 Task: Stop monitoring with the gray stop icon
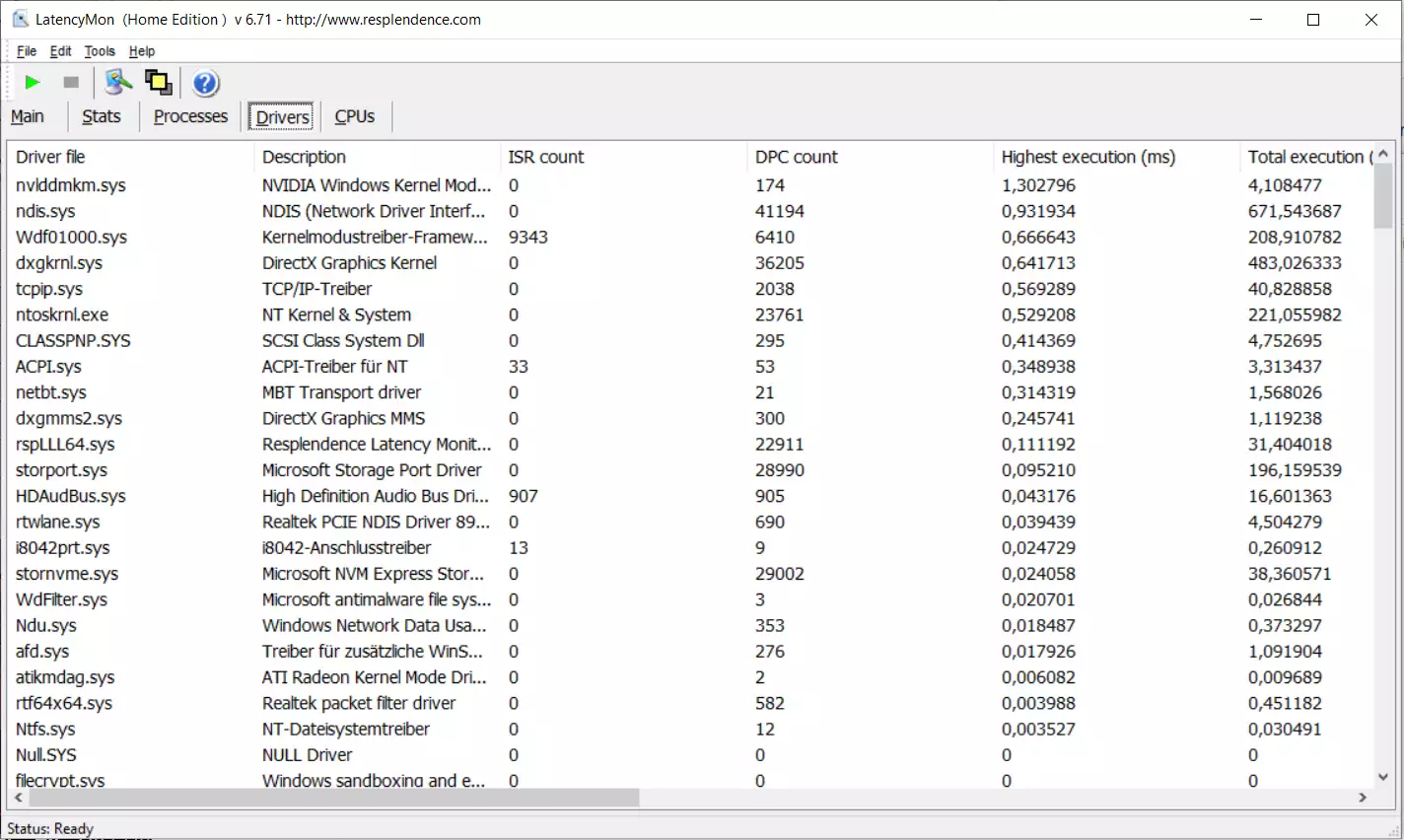[71, 83]
